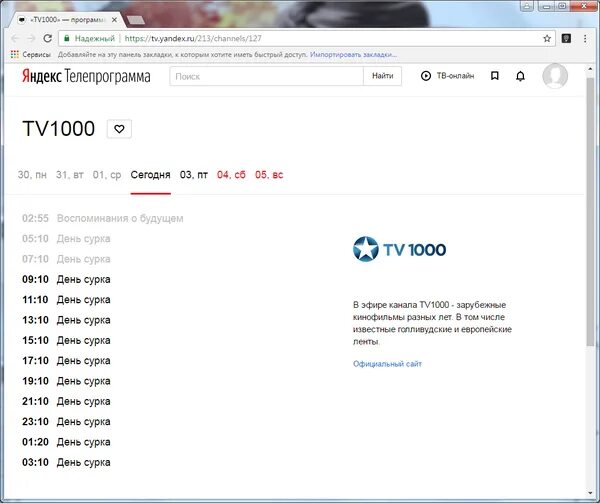Reload the page in Chrome

pyautogui.click(x=47, y=38)
